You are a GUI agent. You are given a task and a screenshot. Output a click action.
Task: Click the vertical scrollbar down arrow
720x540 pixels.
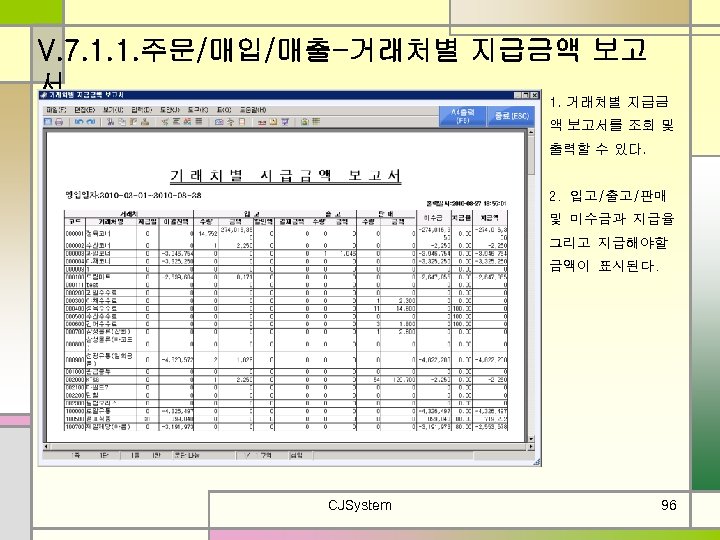(531, 439)
